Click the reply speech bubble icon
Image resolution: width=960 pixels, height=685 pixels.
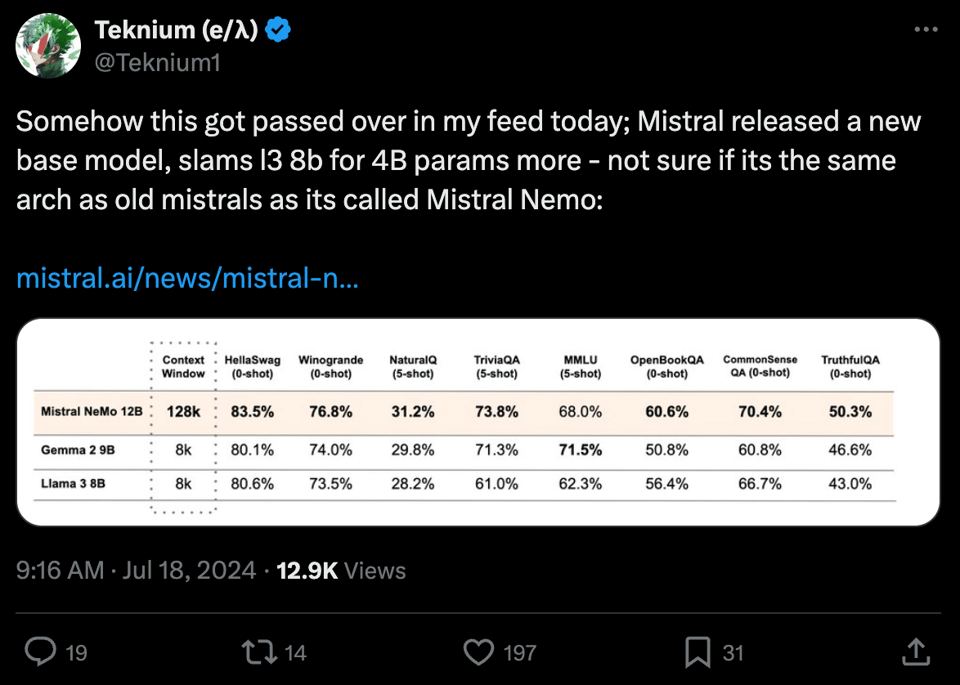(40, 653)
